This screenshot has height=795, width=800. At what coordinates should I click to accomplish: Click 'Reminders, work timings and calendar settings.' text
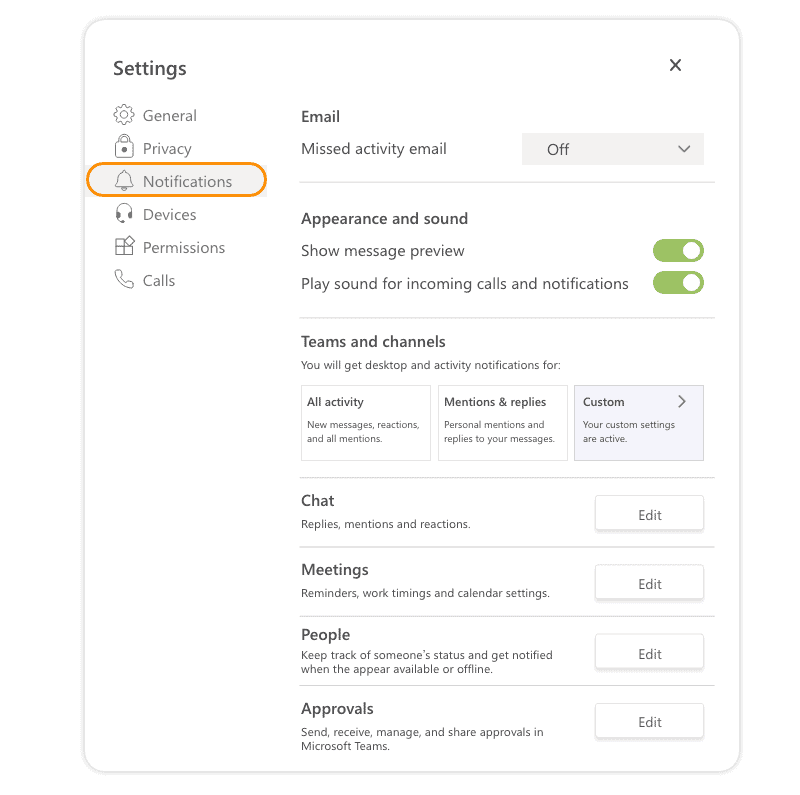[x=425, y=593]
